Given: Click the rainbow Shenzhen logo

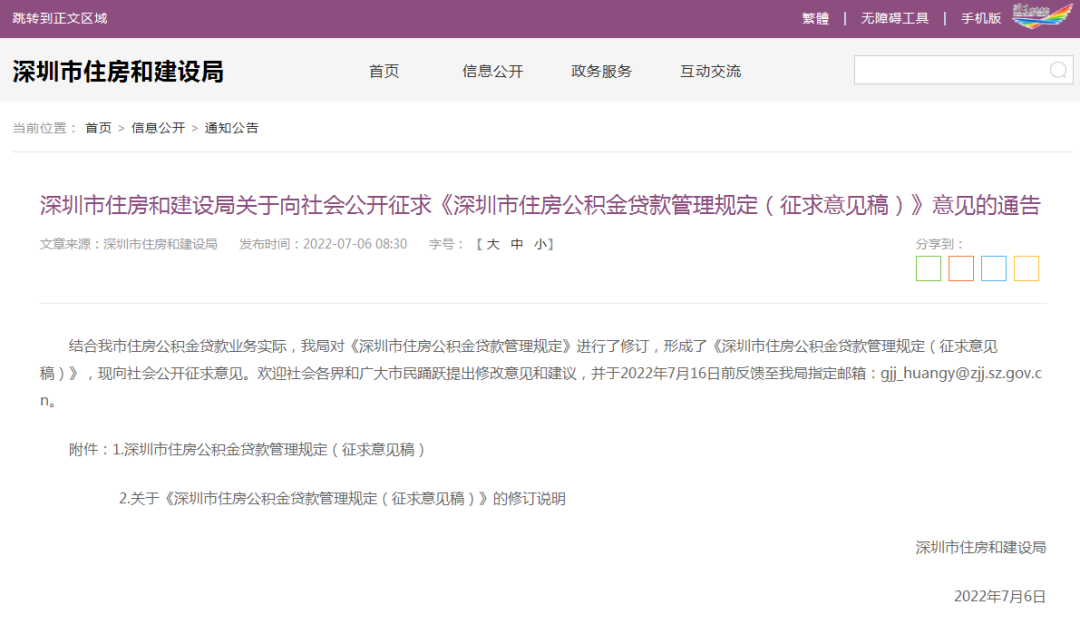Looking at the screenshot, I should [x=1041, y=17].
